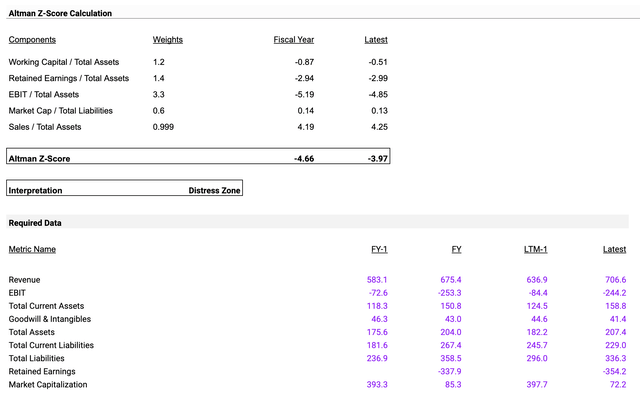Image resolution: width=640 pixels, height=398 pixels.
Task: Select the 'FY-1' column header
Action: coord(379,249)
